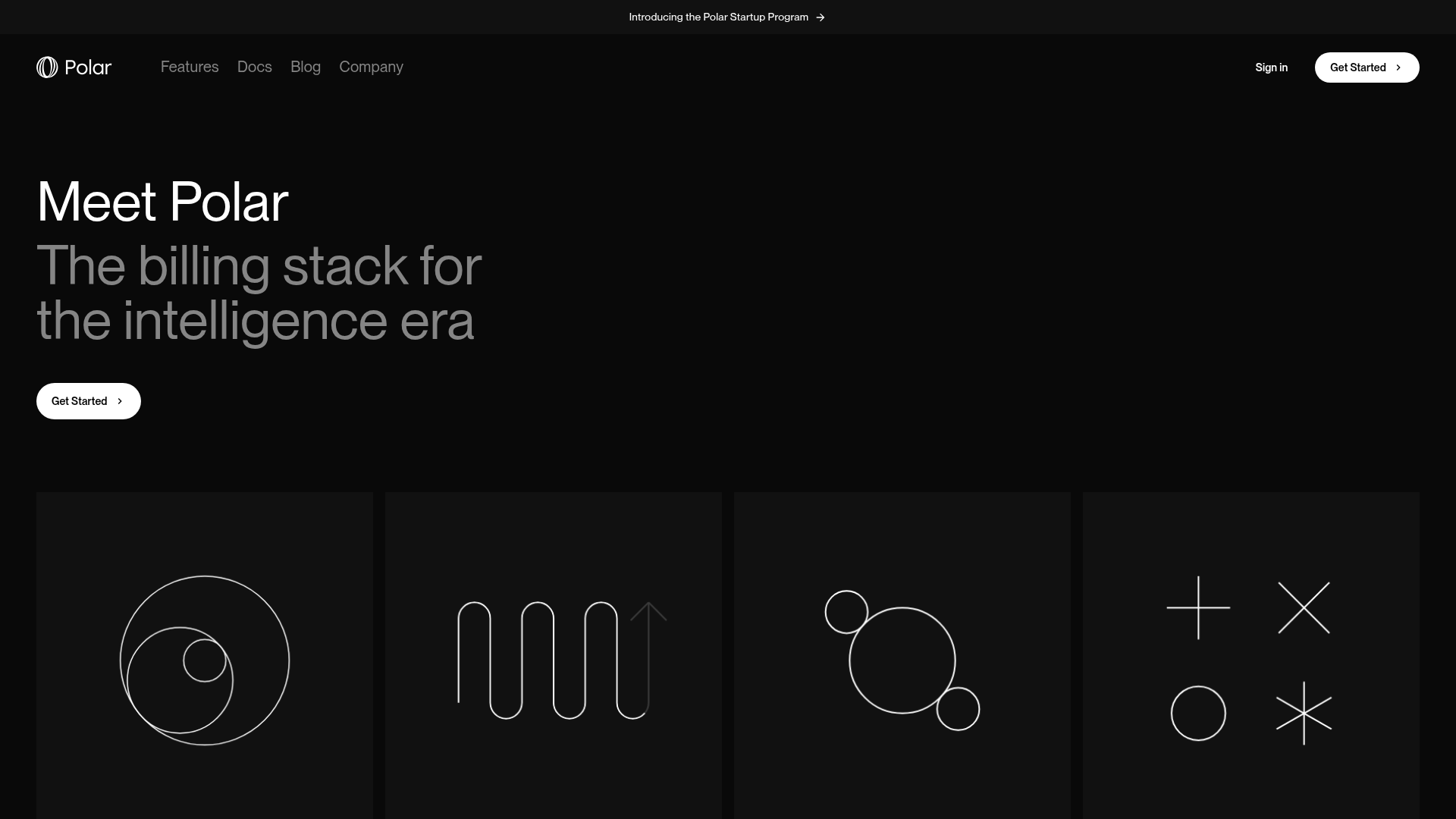The width and height of the screenshot is (1456, 819).
Task: Click the plus symbol icon
Action: tap(1198, 607)
